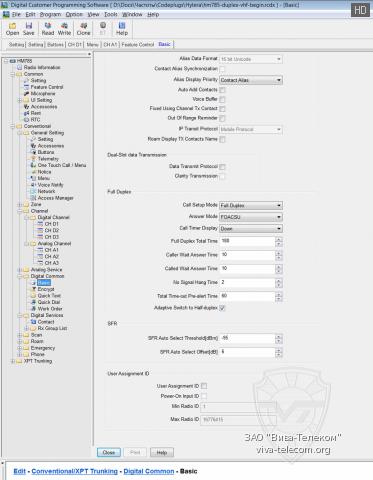
Task: Enable Out Of Range Reminder checkbox
Action: (x=222, y=118)
